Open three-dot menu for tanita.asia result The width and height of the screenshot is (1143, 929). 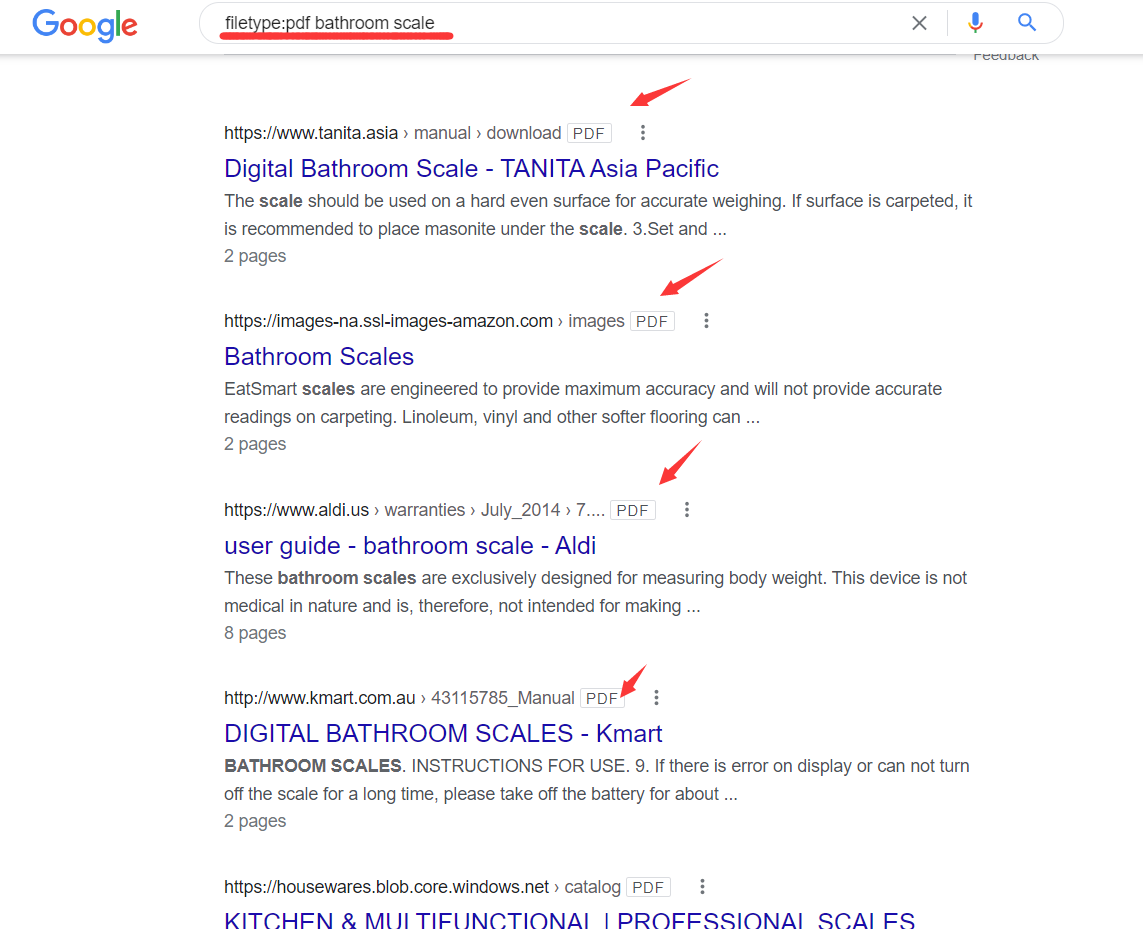(x=642, y=133)
